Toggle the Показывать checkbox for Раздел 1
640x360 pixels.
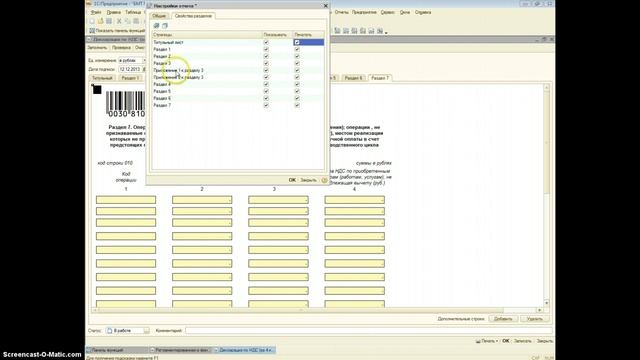pyautogui.click(x=266, y=49)
